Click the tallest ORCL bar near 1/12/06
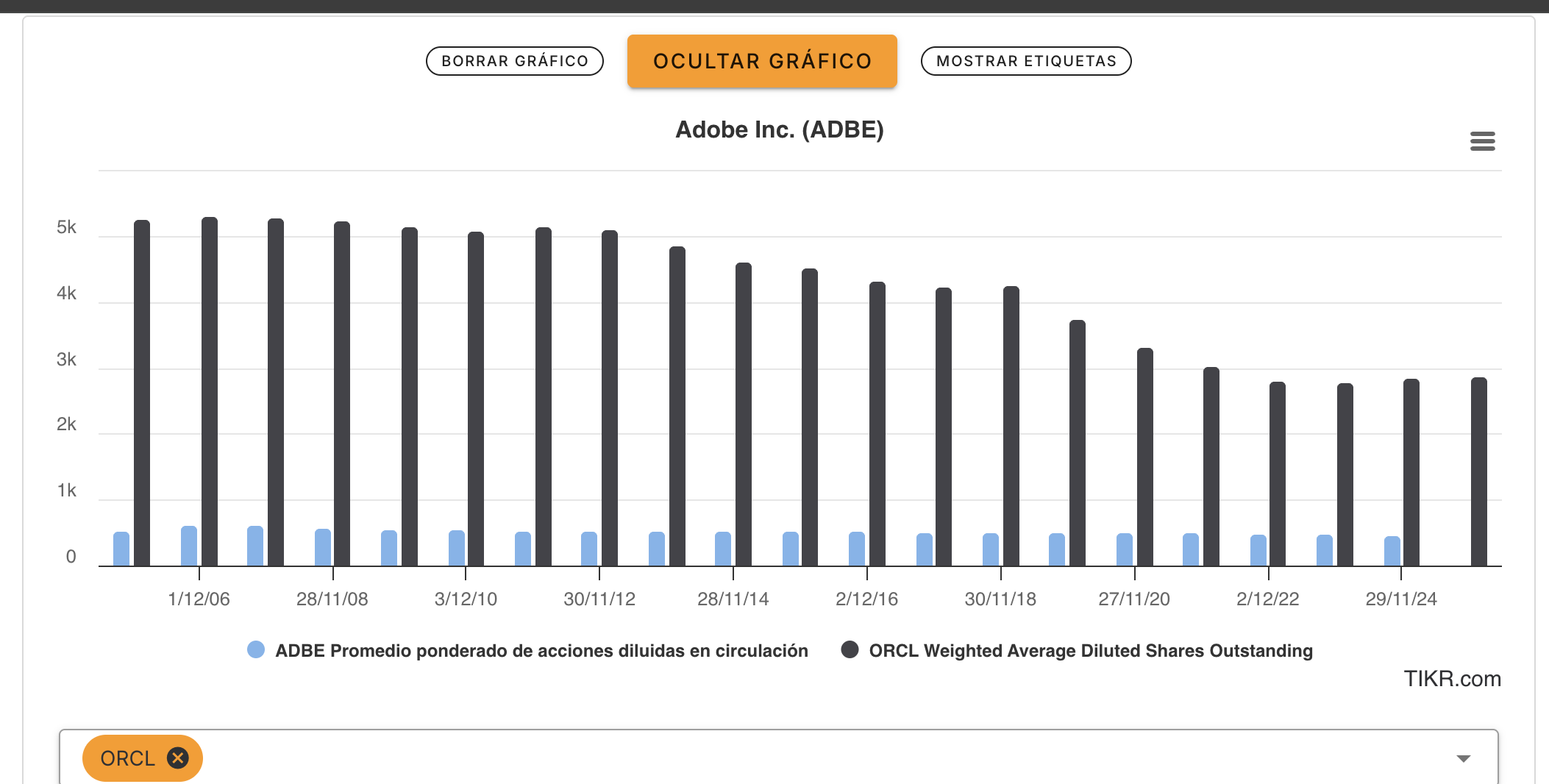Image resolution: width=1549 pixels, height=784 pixels. [210, 390]
